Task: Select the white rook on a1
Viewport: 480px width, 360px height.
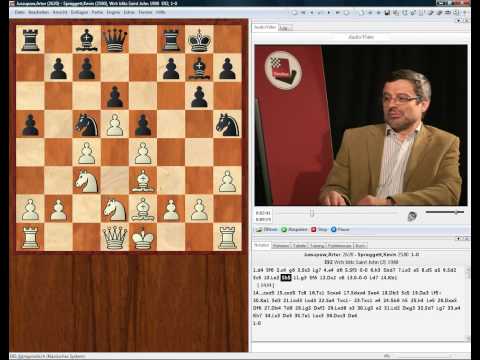Action: 30,237
